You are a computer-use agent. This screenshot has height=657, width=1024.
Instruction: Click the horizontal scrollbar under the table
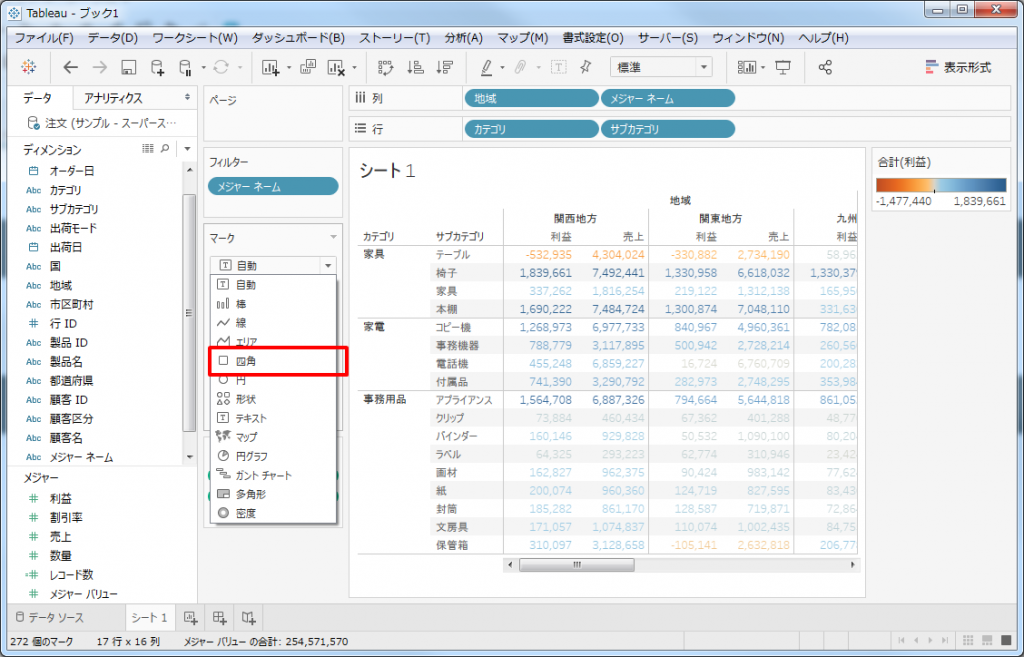tap(575, 564)
